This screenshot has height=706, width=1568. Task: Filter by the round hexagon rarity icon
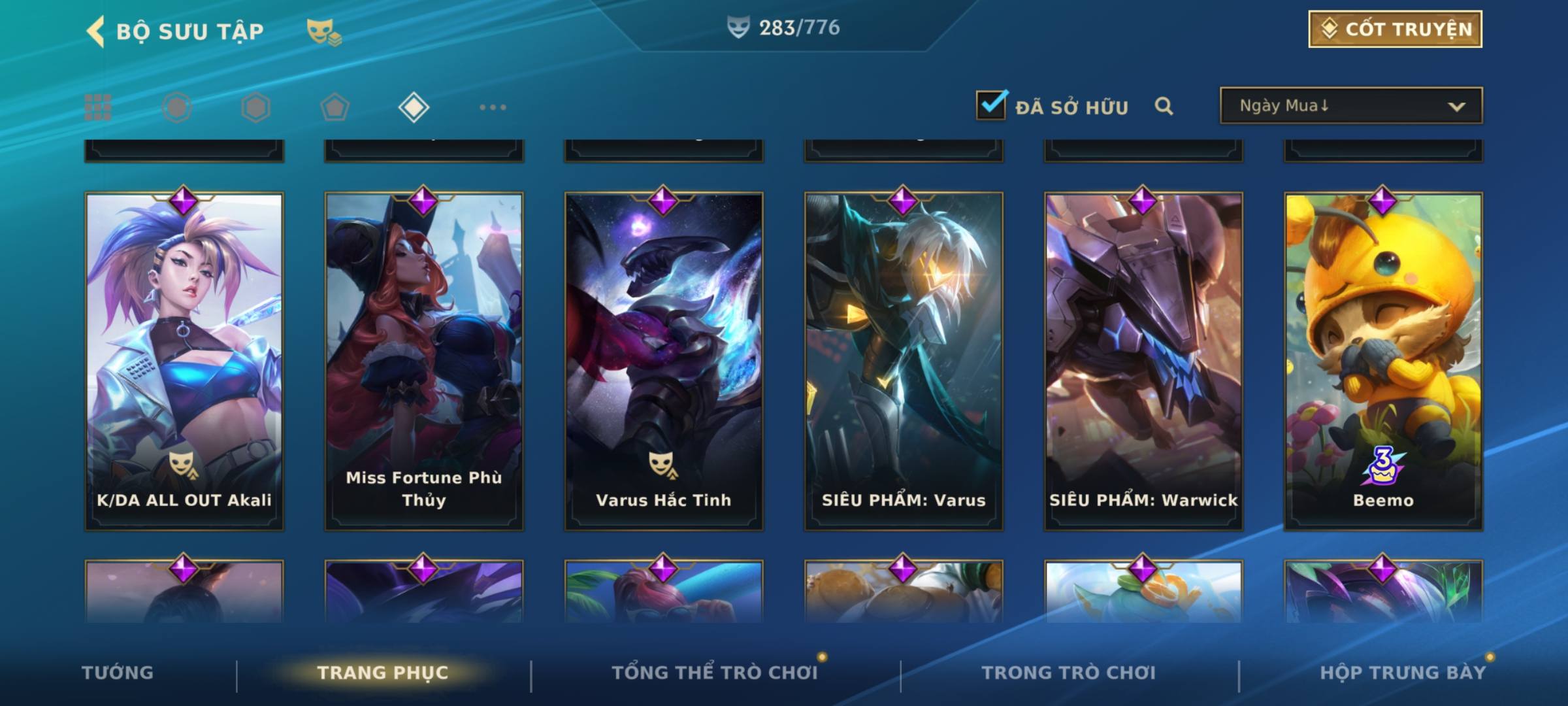pyautogui.click(x=177, y=107)
